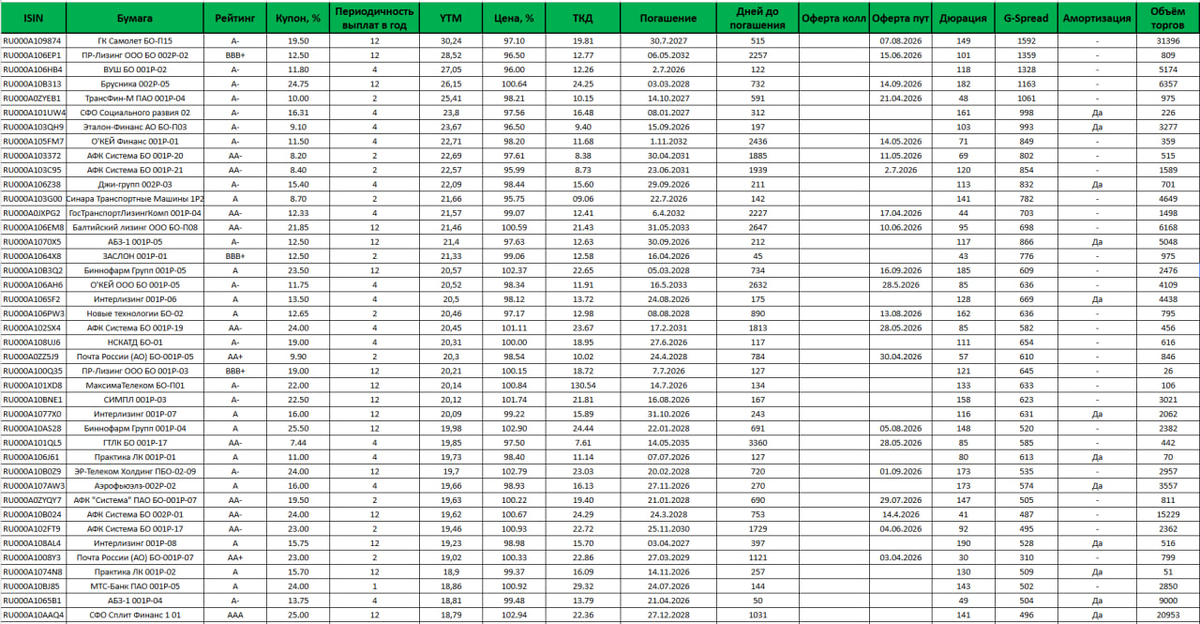The height and width of the screenshot is (624, 1200).
Task: Select the ISIN column header
Action: click(x=34, y=18)
